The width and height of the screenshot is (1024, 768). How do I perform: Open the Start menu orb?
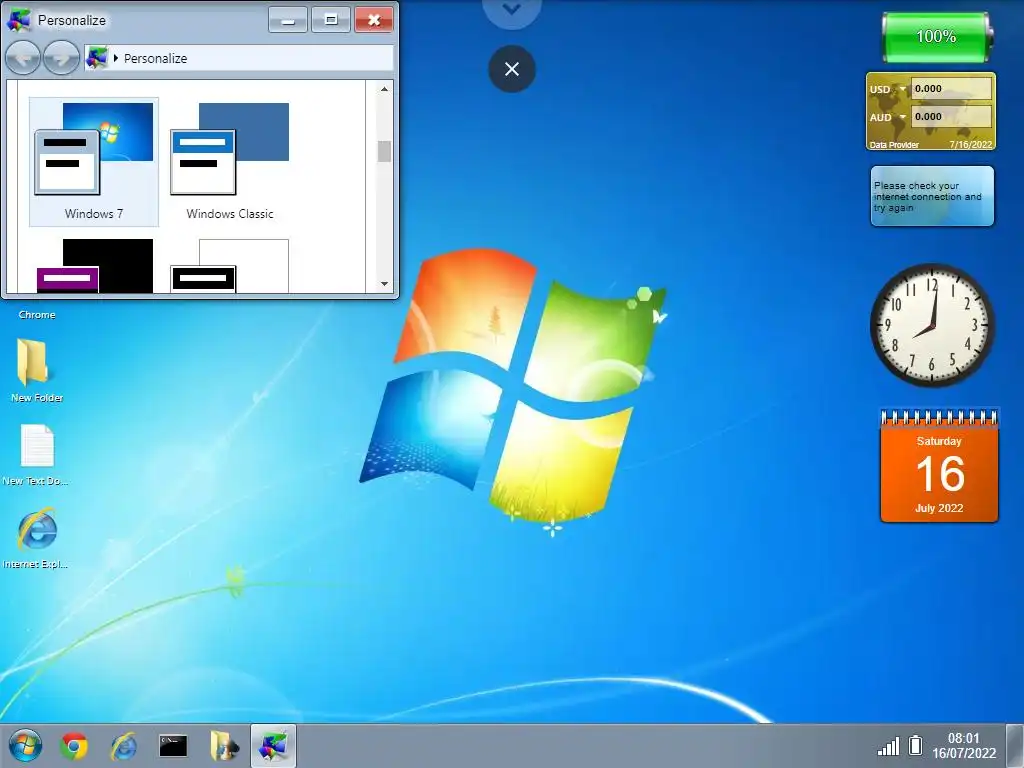click(25, 745)
